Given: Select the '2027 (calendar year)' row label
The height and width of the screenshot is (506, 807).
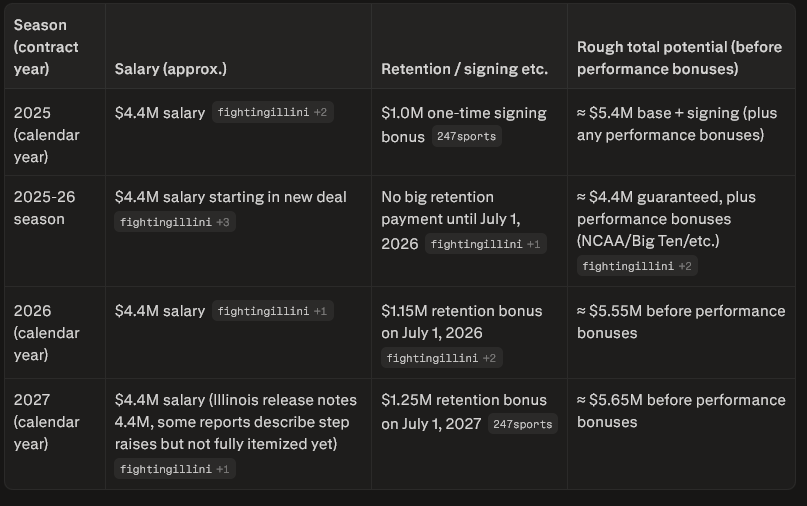Looking at the screenshot, I should (46, 422).
